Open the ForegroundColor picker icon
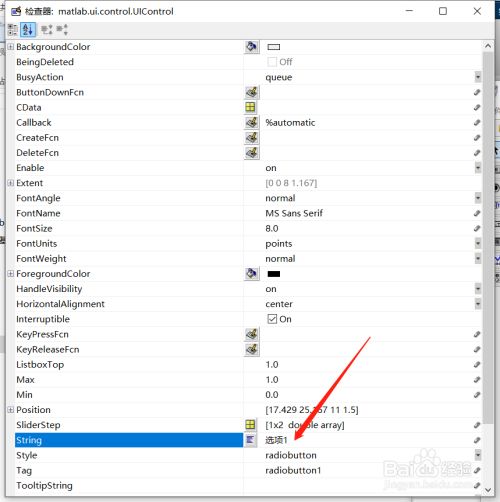Screen dimensions: 500x502 pos(252,274)
